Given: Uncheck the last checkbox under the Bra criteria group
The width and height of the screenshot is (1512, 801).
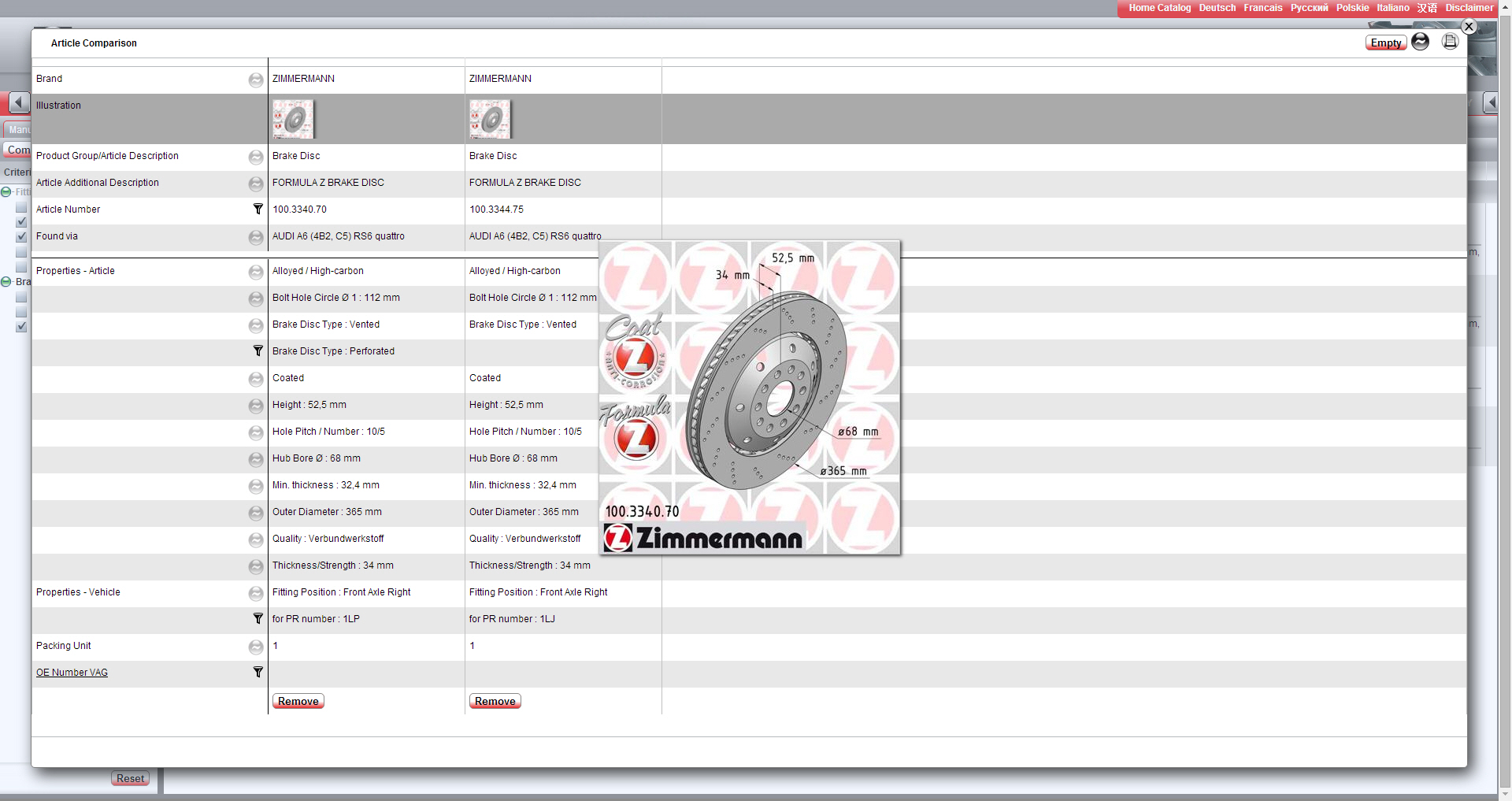Looking at the screenshot, I should point(21,326).
